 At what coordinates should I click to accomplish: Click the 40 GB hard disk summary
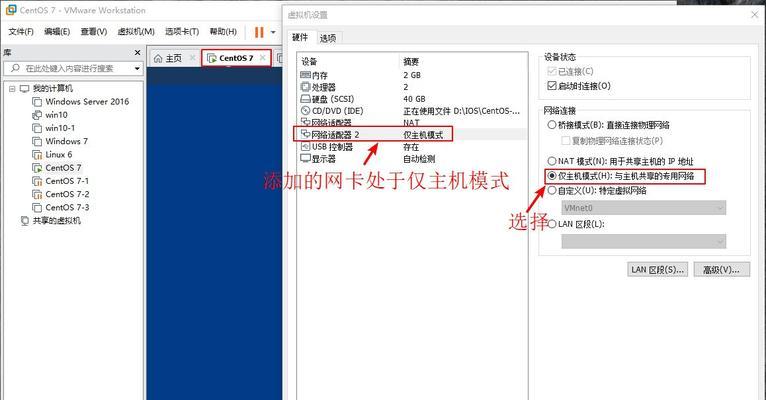(414, 99)
